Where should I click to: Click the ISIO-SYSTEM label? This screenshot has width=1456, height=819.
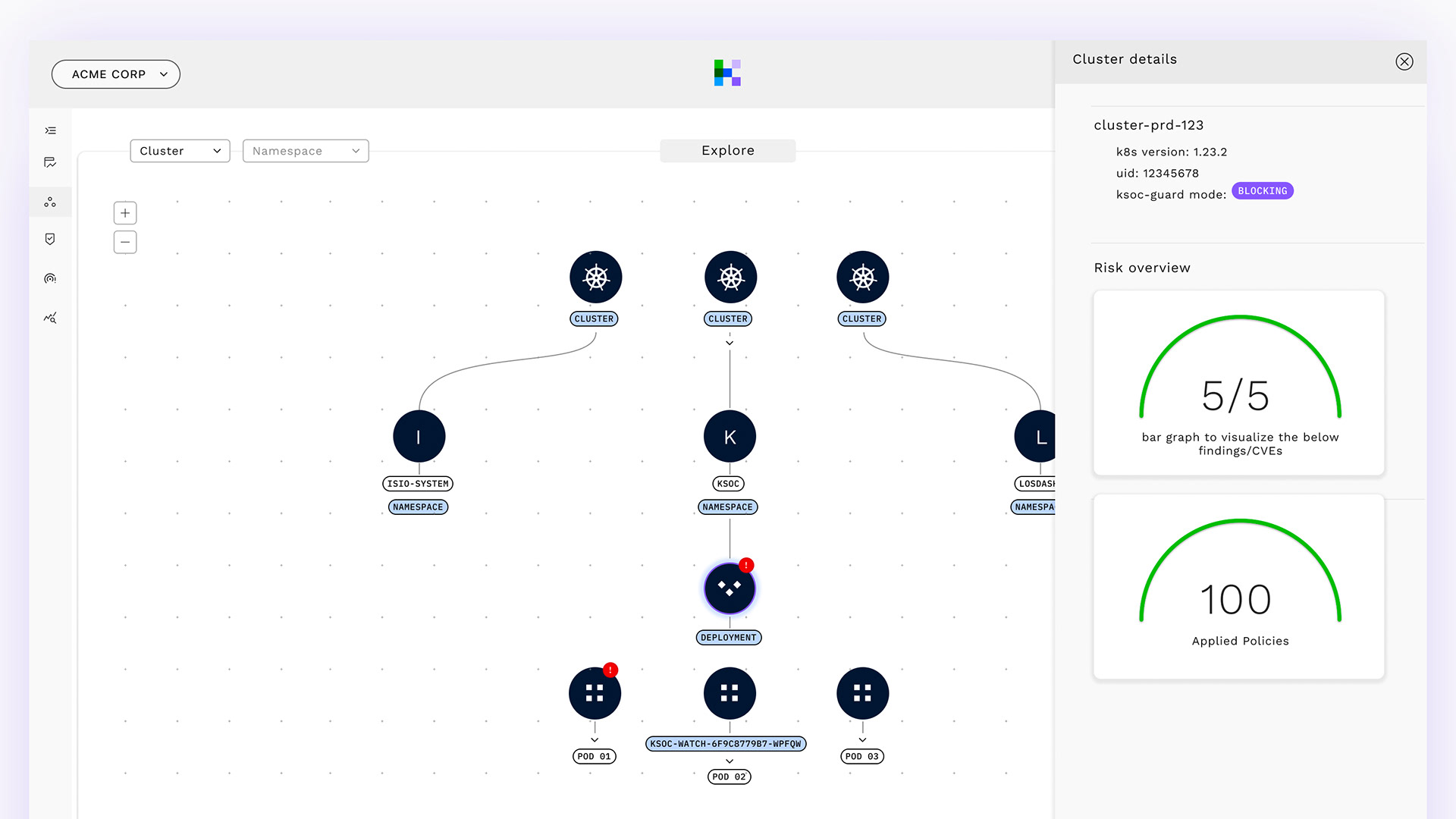418,484
